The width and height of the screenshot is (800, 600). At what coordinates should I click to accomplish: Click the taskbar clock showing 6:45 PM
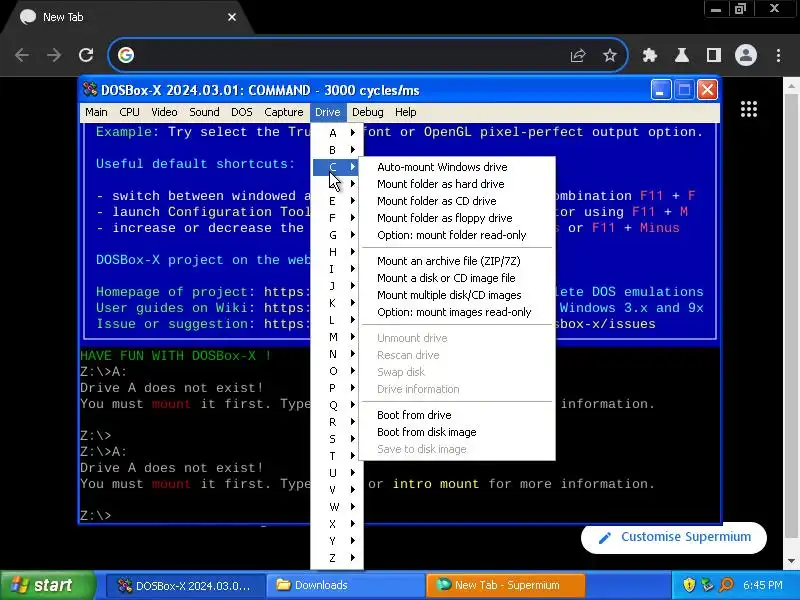tap(763, 585)
